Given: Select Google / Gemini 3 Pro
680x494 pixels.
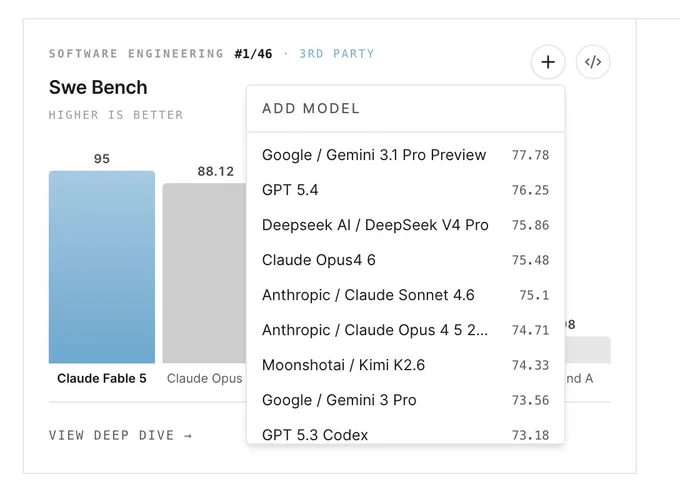Looking at the screenshot, I should pos(405,400).
